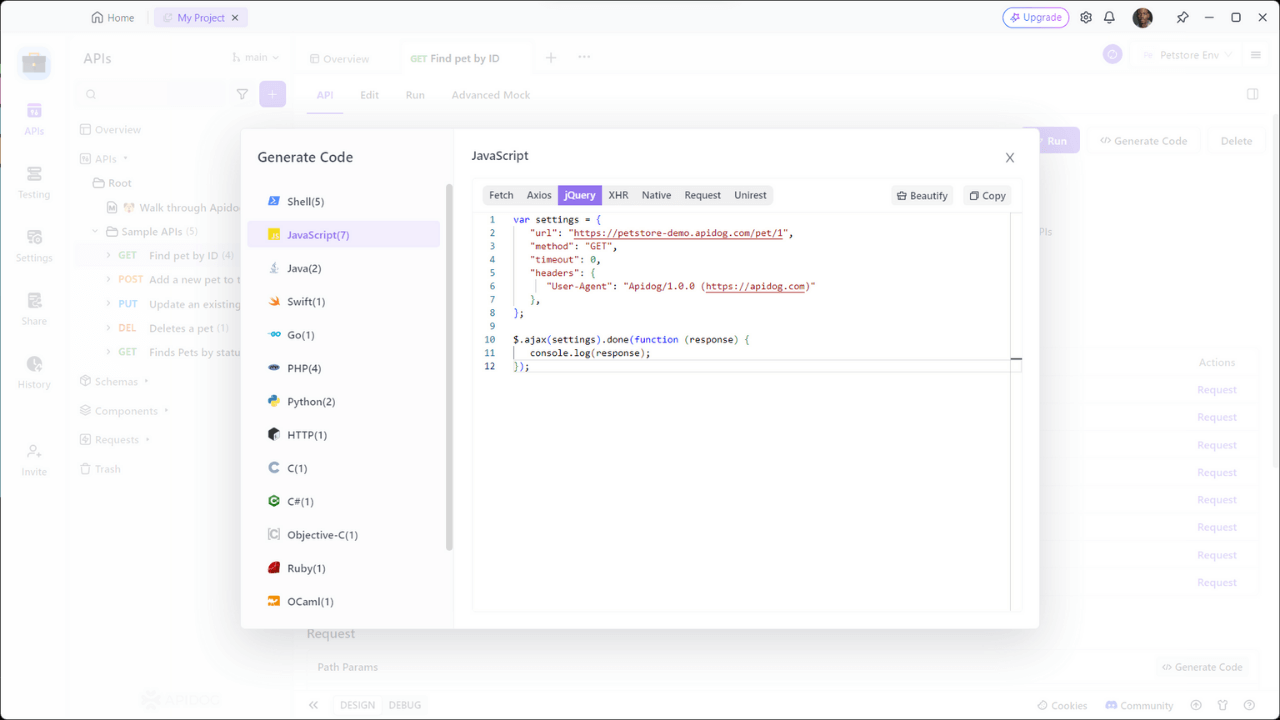
Task: Click the Objective-C bracket icon
Action: pos(274,535)
